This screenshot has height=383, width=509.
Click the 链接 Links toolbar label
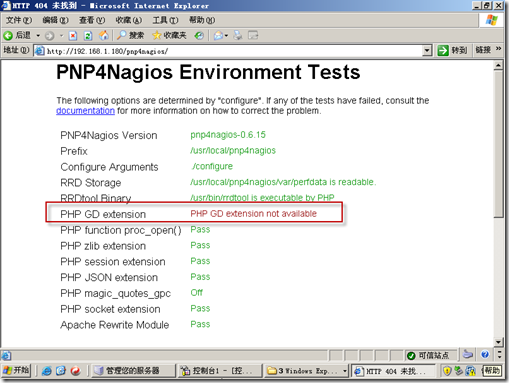tap(483, 50)
